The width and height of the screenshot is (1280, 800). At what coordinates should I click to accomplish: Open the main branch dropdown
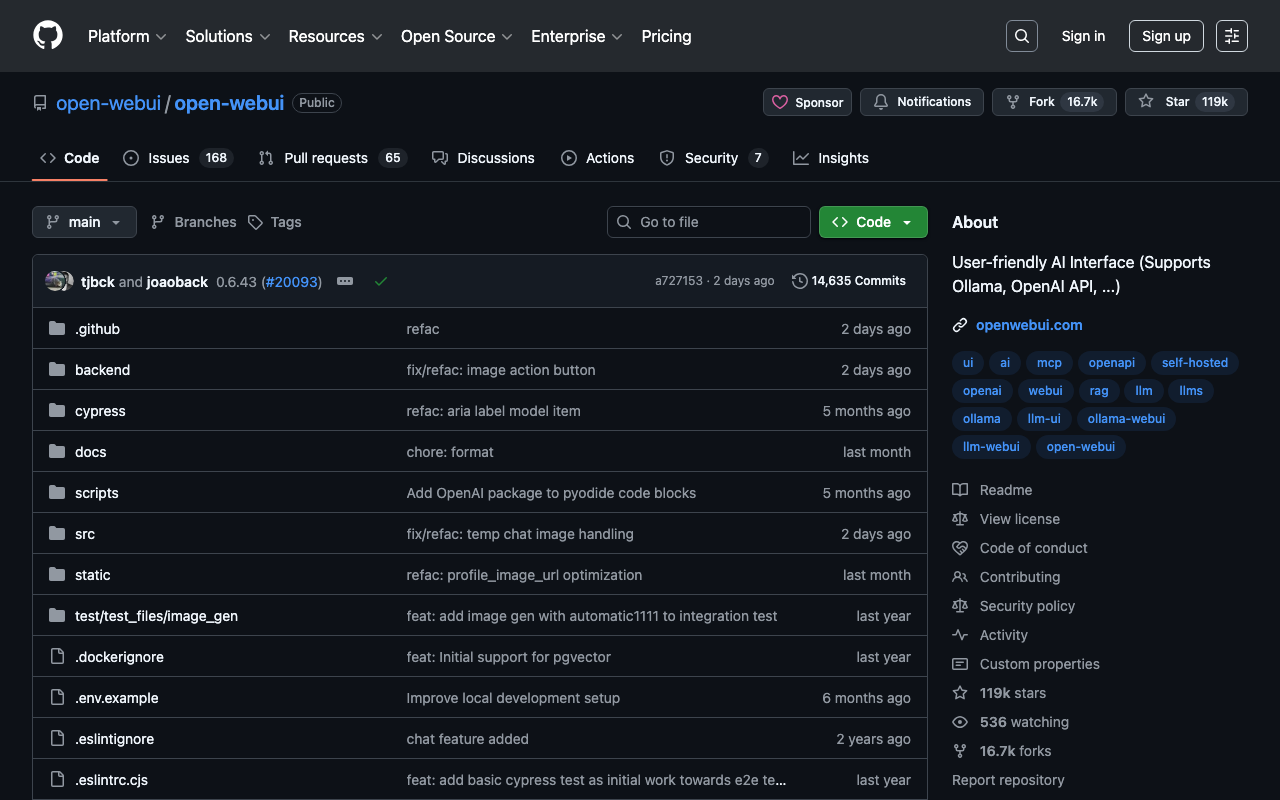84,222
